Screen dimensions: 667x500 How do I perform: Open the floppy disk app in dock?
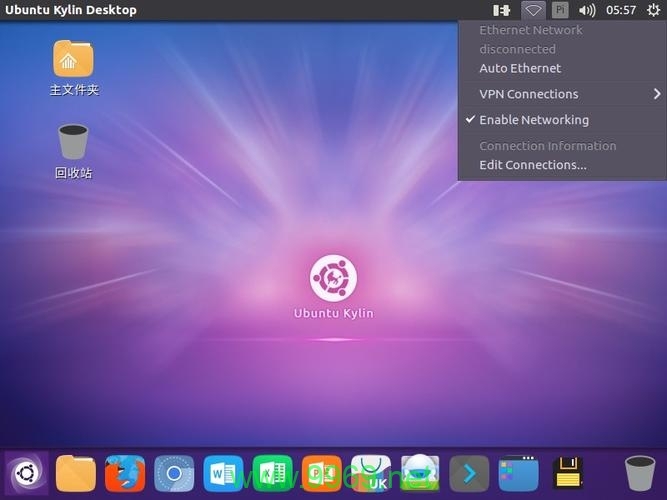tap(567, 473)
